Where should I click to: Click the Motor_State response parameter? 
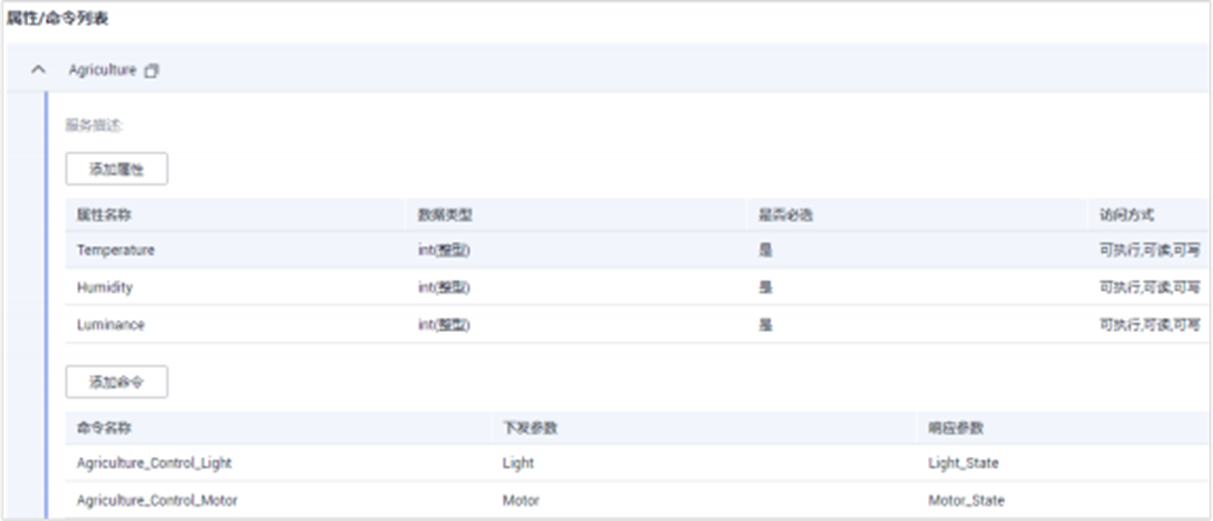(966, 500)
